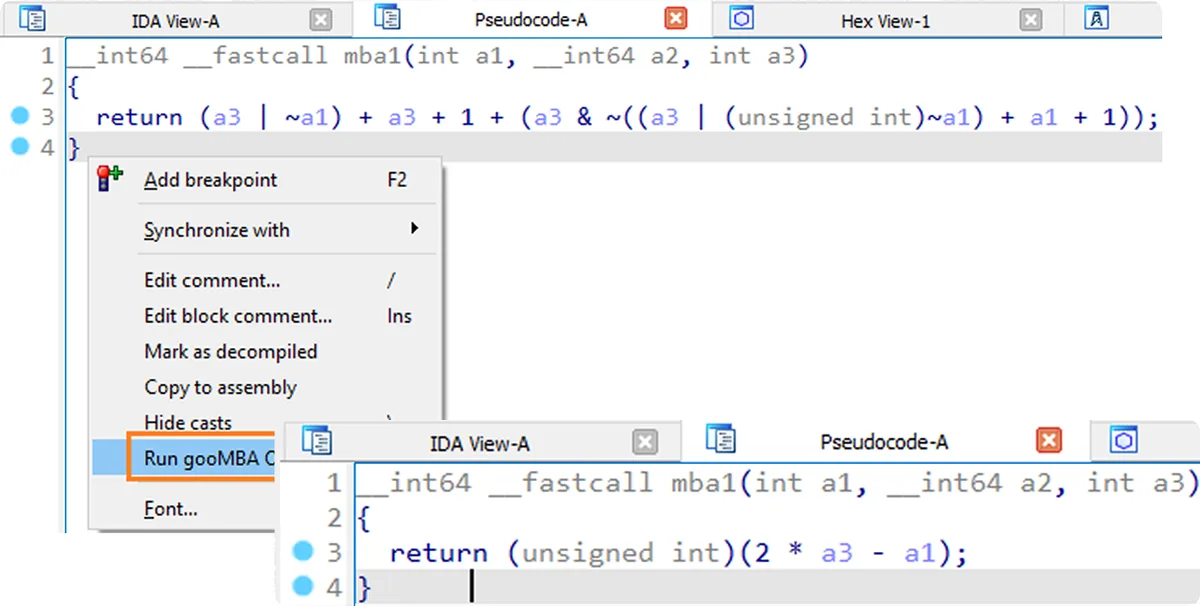Click IDA View-A tab icon in bottom window
This screenshot has height=606, width=1200.
point(317,440)
